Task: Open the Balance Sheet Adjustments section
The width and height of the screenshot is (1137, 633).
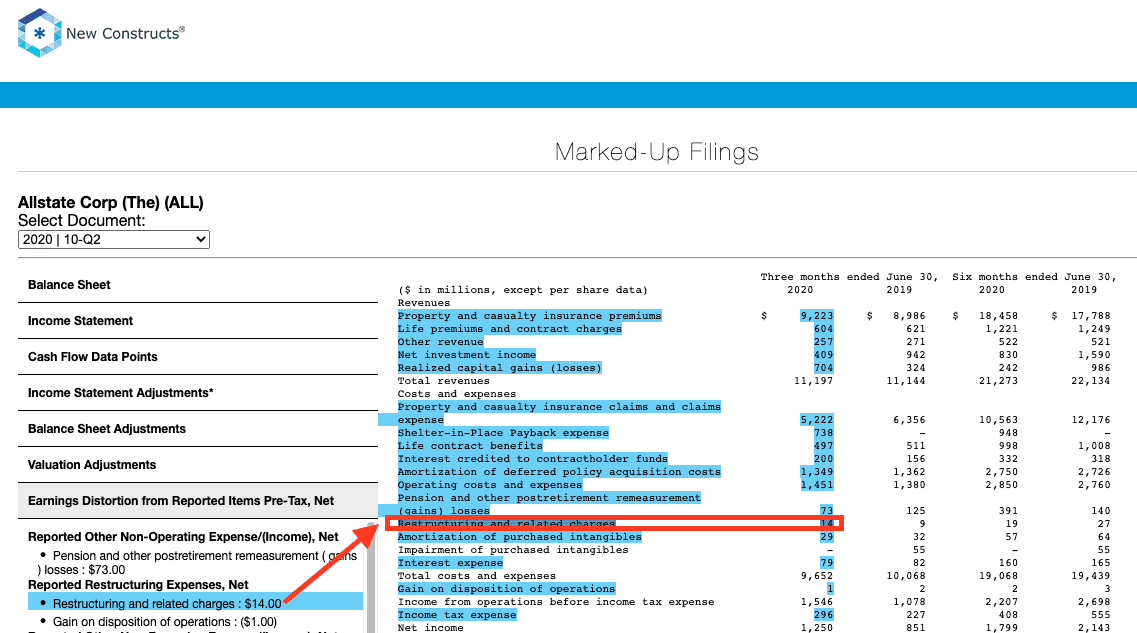Action: (x=198, y=429)
